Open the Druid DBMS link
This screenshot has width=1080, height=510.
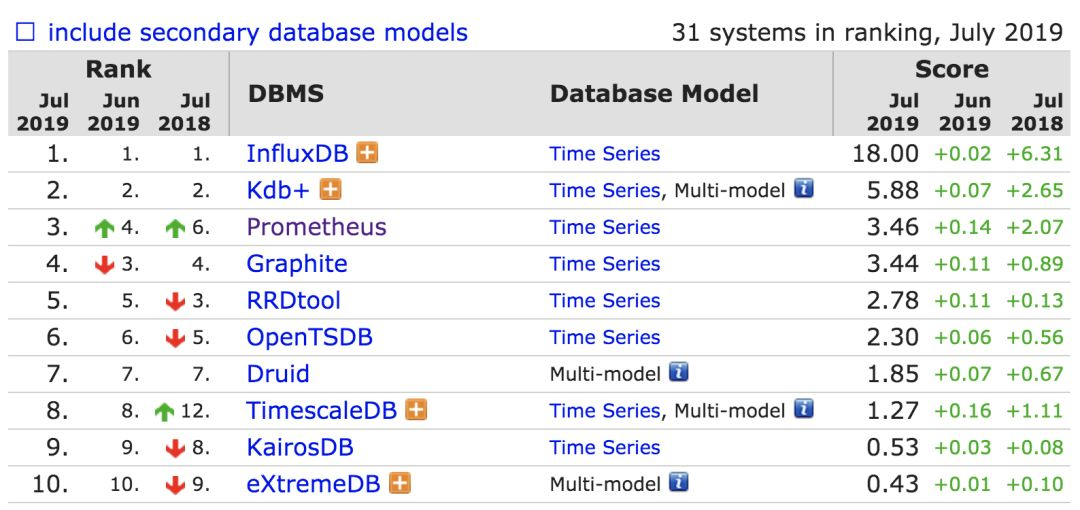click(278, 374)
